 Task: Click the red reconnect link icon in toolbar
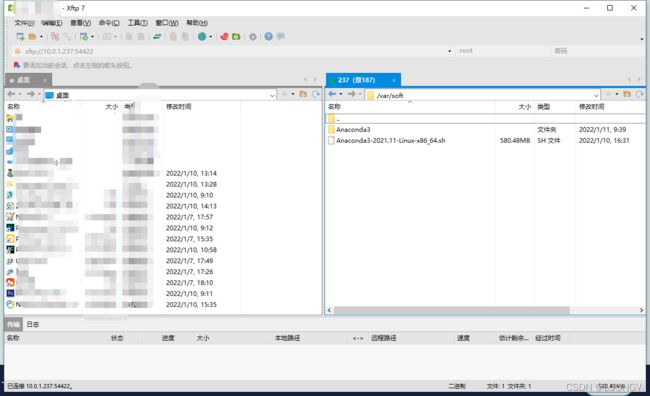[55, 36]
